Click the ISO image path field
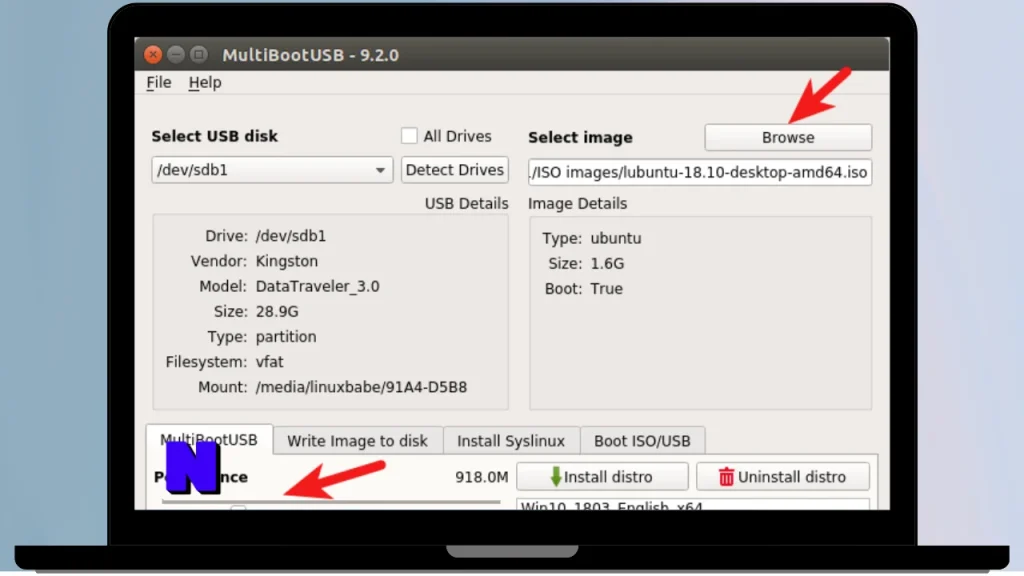 pyautogui.click(x=699, y=172)
